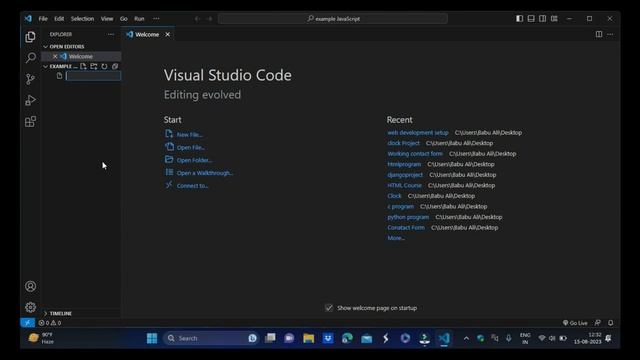The height and width of the screenshot is (360, 640).
Task: Show hidden system tray icons chevron
Action: (x=466, y=338)
